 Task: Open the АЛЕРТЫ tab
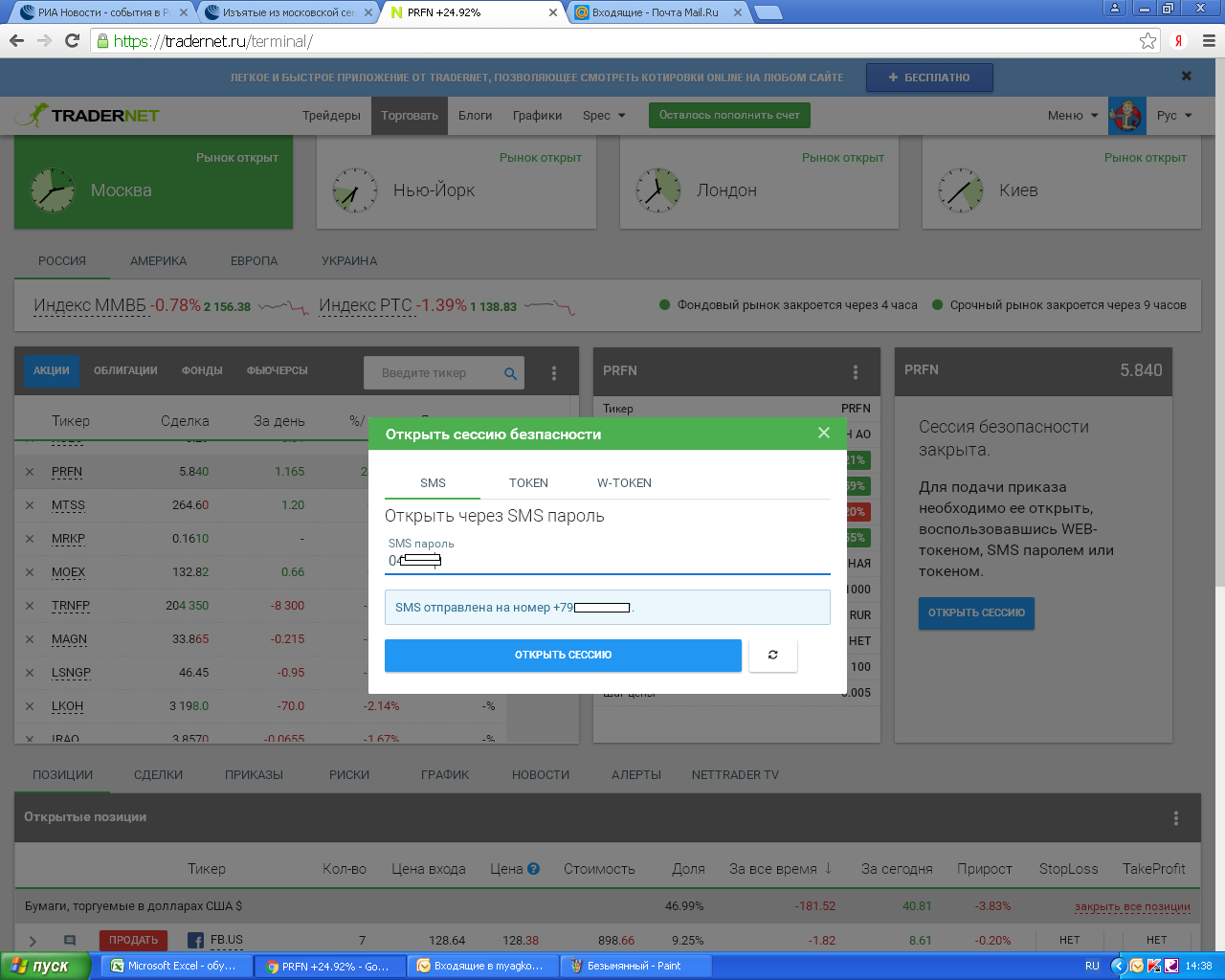(636, 775)
